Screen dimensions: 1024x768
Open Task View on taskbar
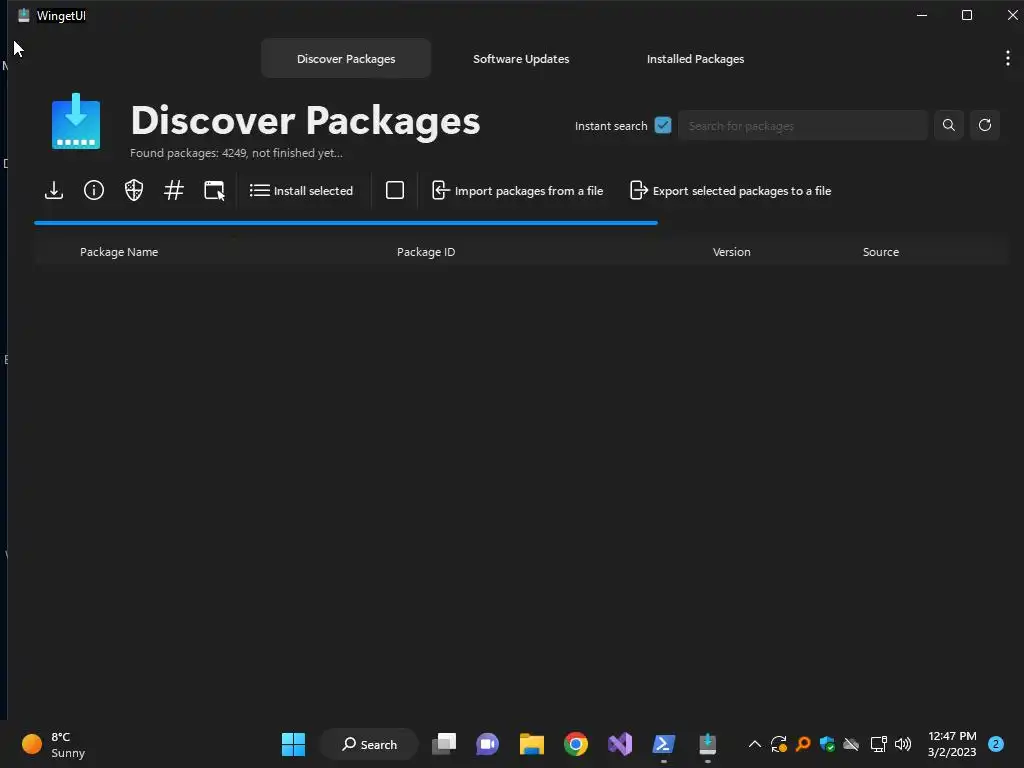444,744
